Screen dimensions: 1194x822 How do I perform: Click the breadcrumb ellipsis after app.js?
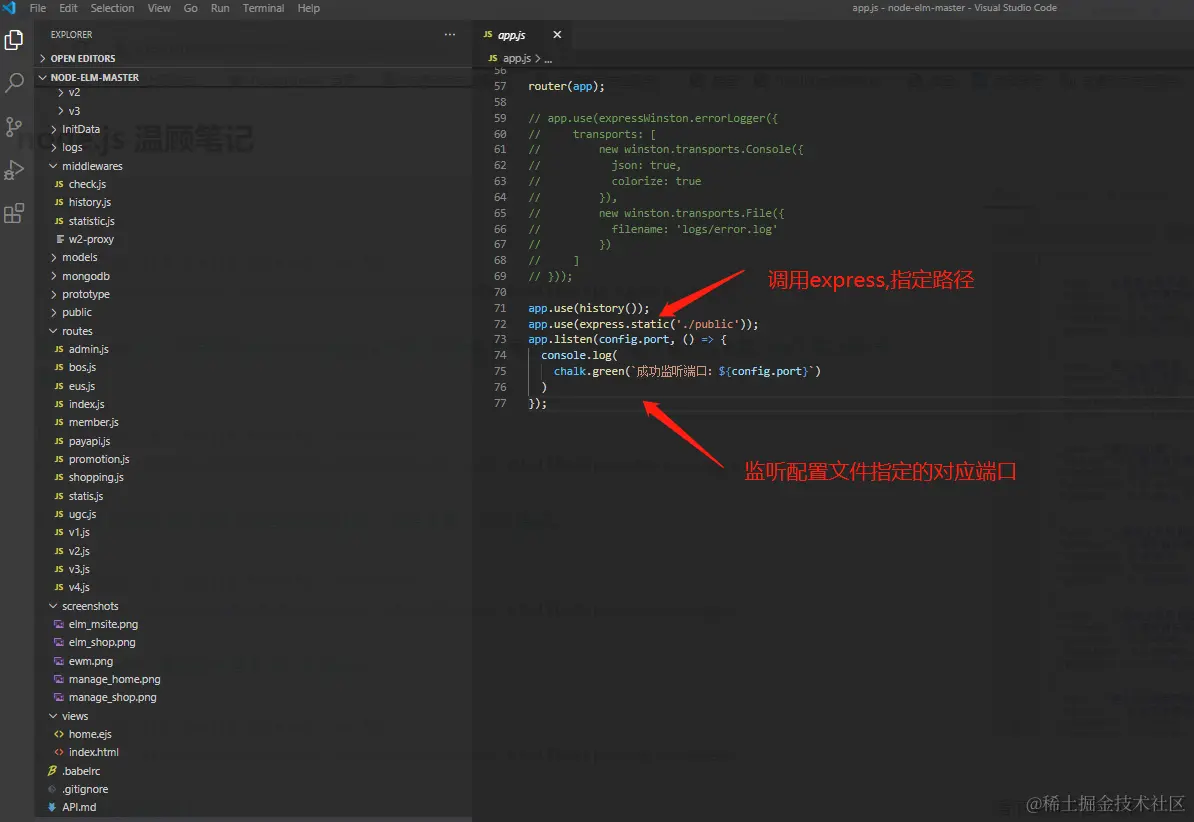548,59
